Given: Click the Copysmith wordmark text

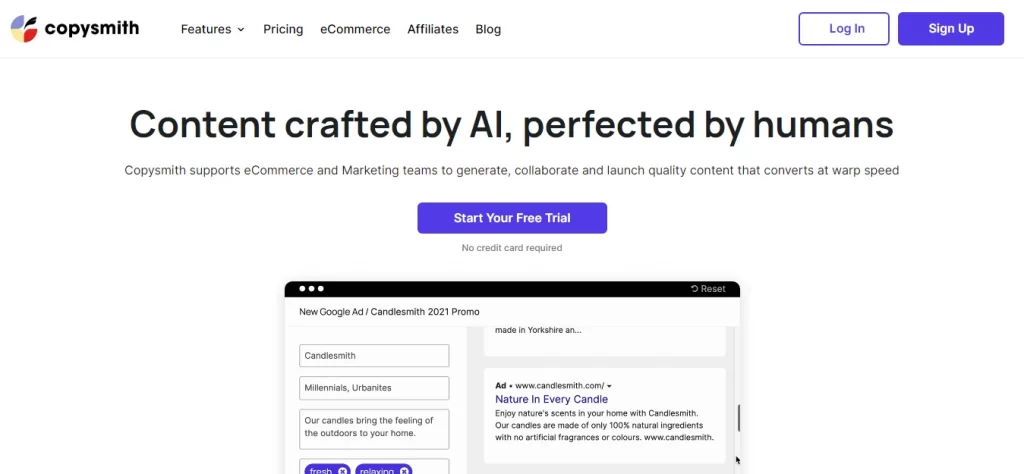Looking at the screenshot, I should [91, 29].
